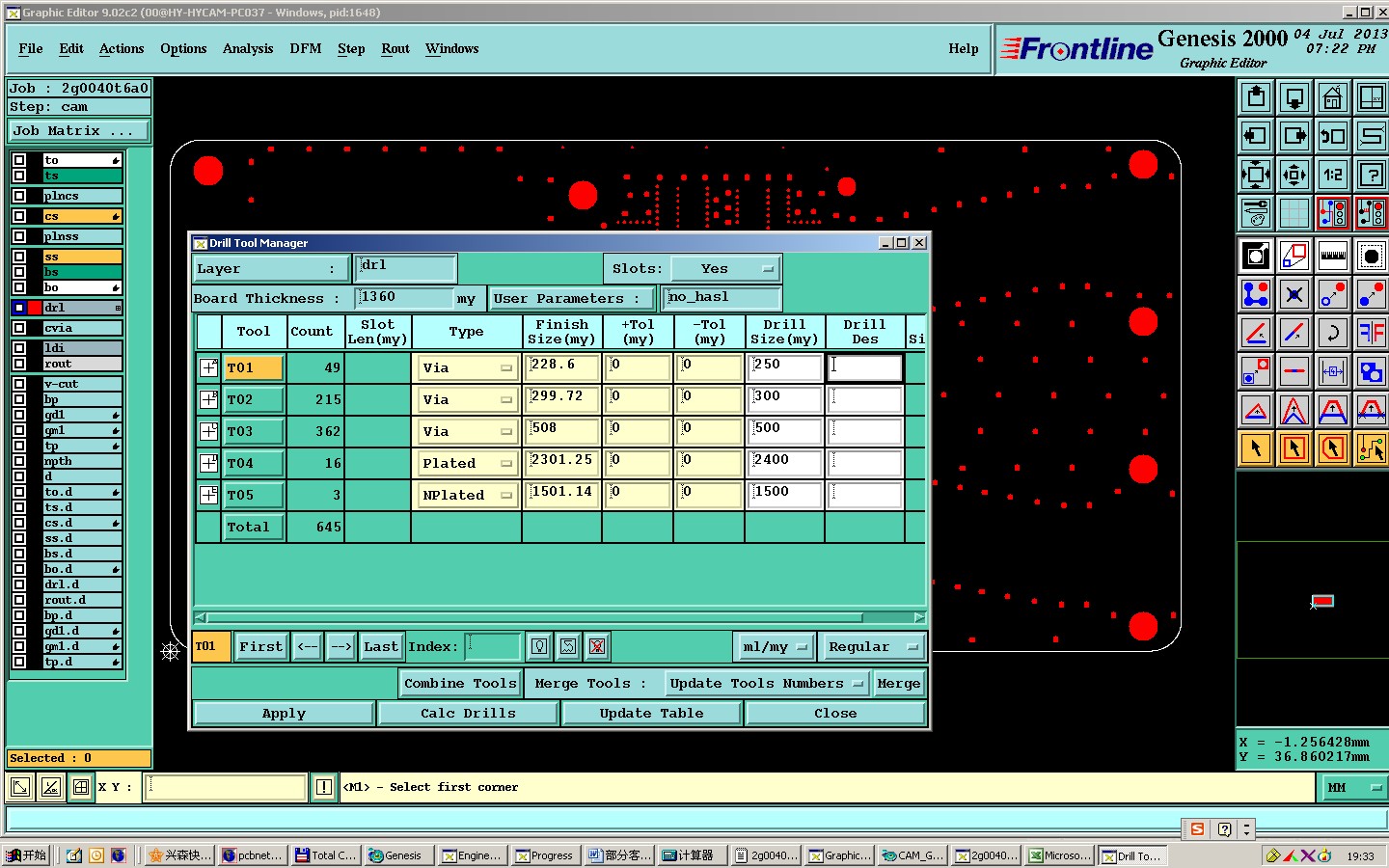Click the Drill Tool Manager horizontal scrollbar
This screenshot has height=868, width=1389.
point(559,617)
